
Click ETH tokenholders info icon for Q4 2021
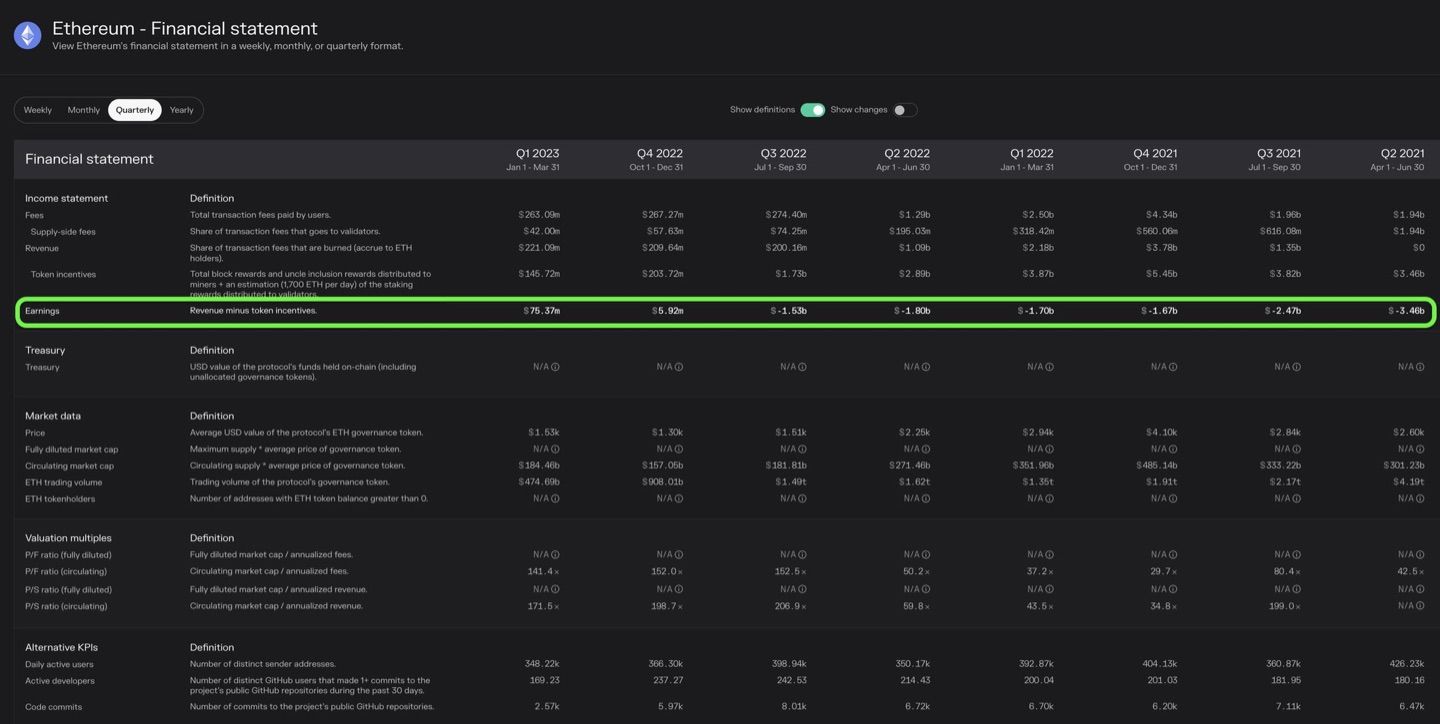click(1173, 498)
